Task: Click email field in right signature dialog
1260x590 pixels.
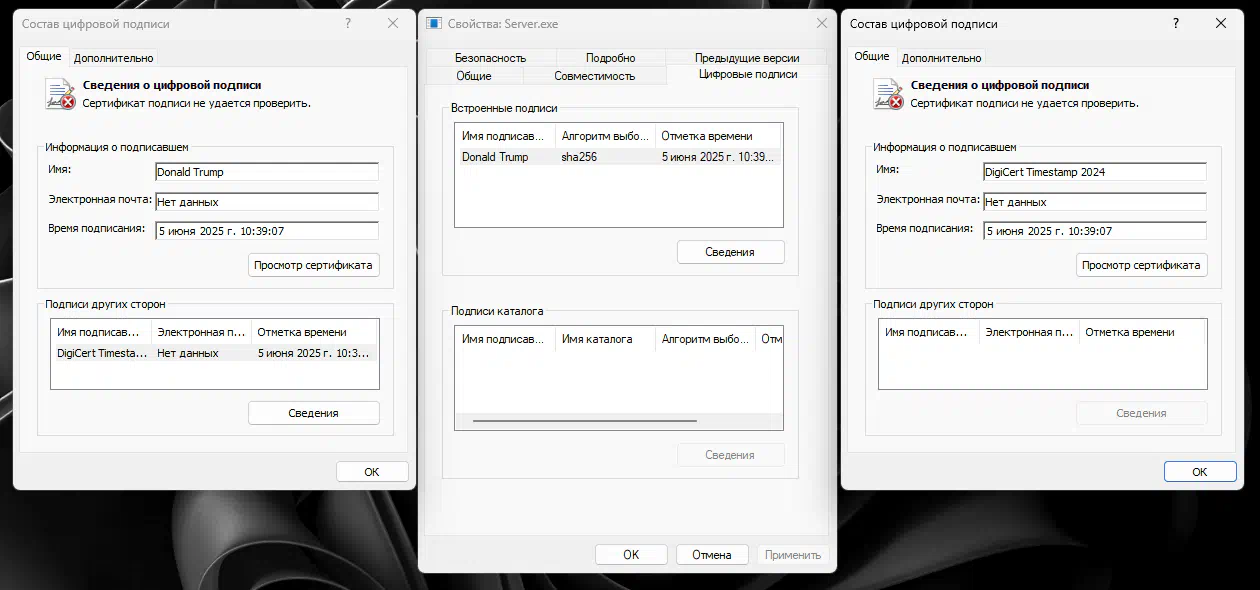Action: [1095, 202]
